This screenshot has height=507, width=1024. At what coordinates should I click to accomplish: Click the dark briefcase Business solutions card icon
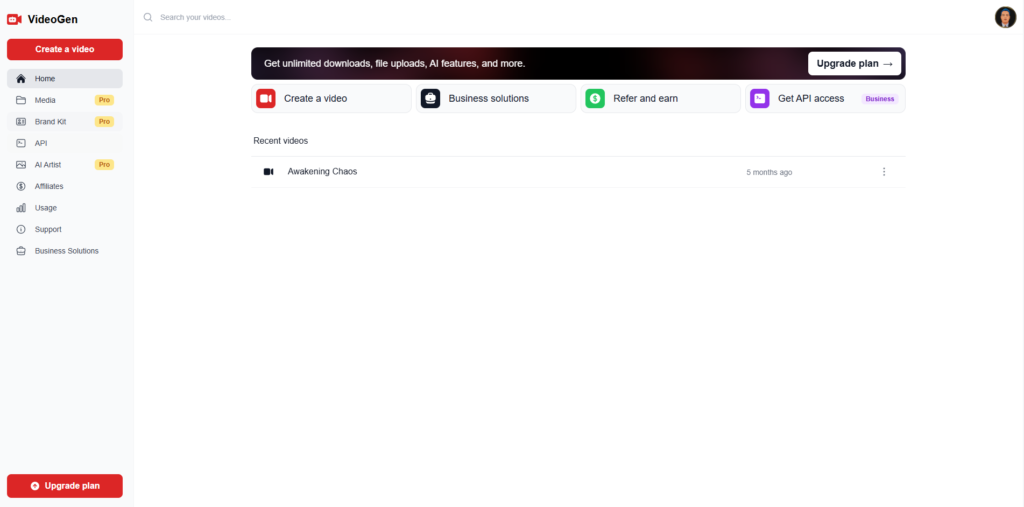[430, 99]
